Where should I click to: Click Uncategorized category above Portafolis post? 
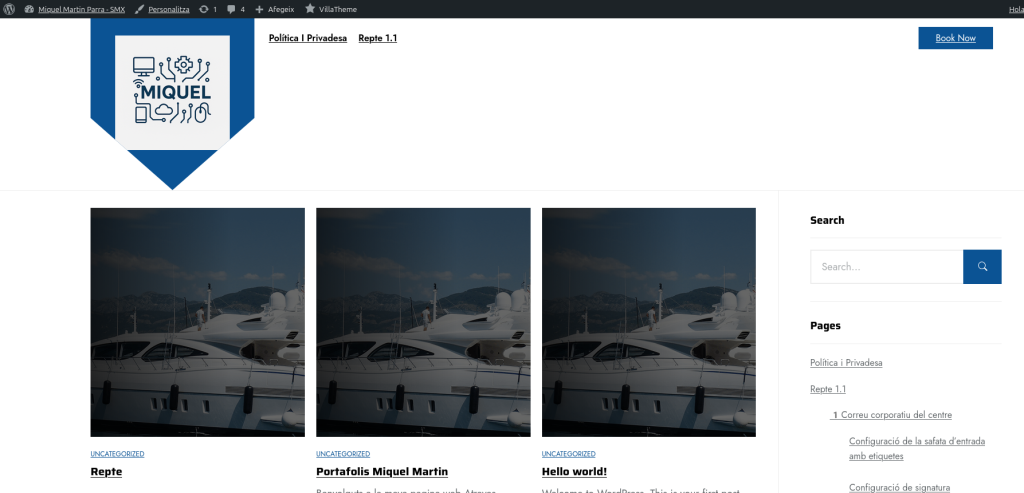(343, 454)
